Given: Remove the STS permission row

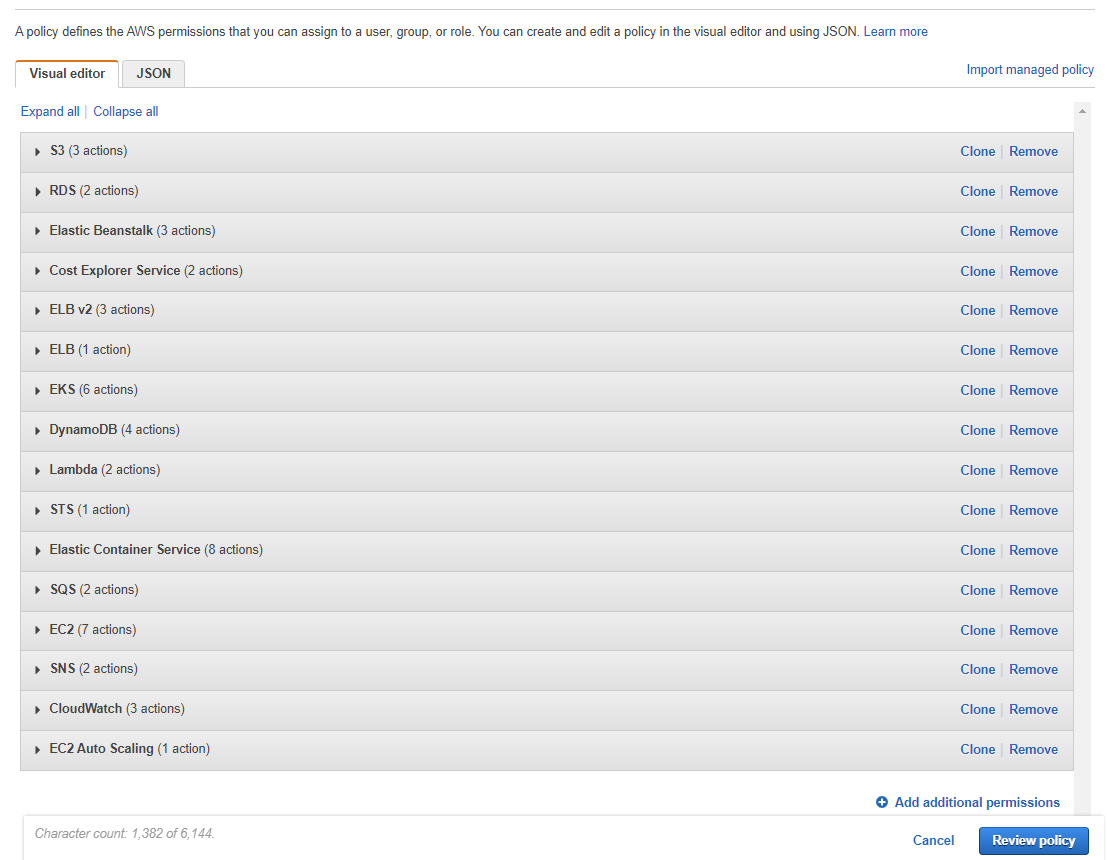Looking at the screenshot, I should (x=1033, y=511).
